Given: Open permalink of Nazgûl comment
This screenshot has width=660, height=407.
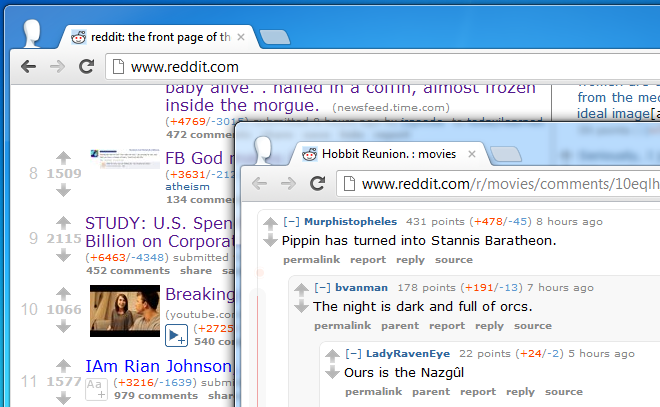Looking at the screenshot, I should pos(374,392).
